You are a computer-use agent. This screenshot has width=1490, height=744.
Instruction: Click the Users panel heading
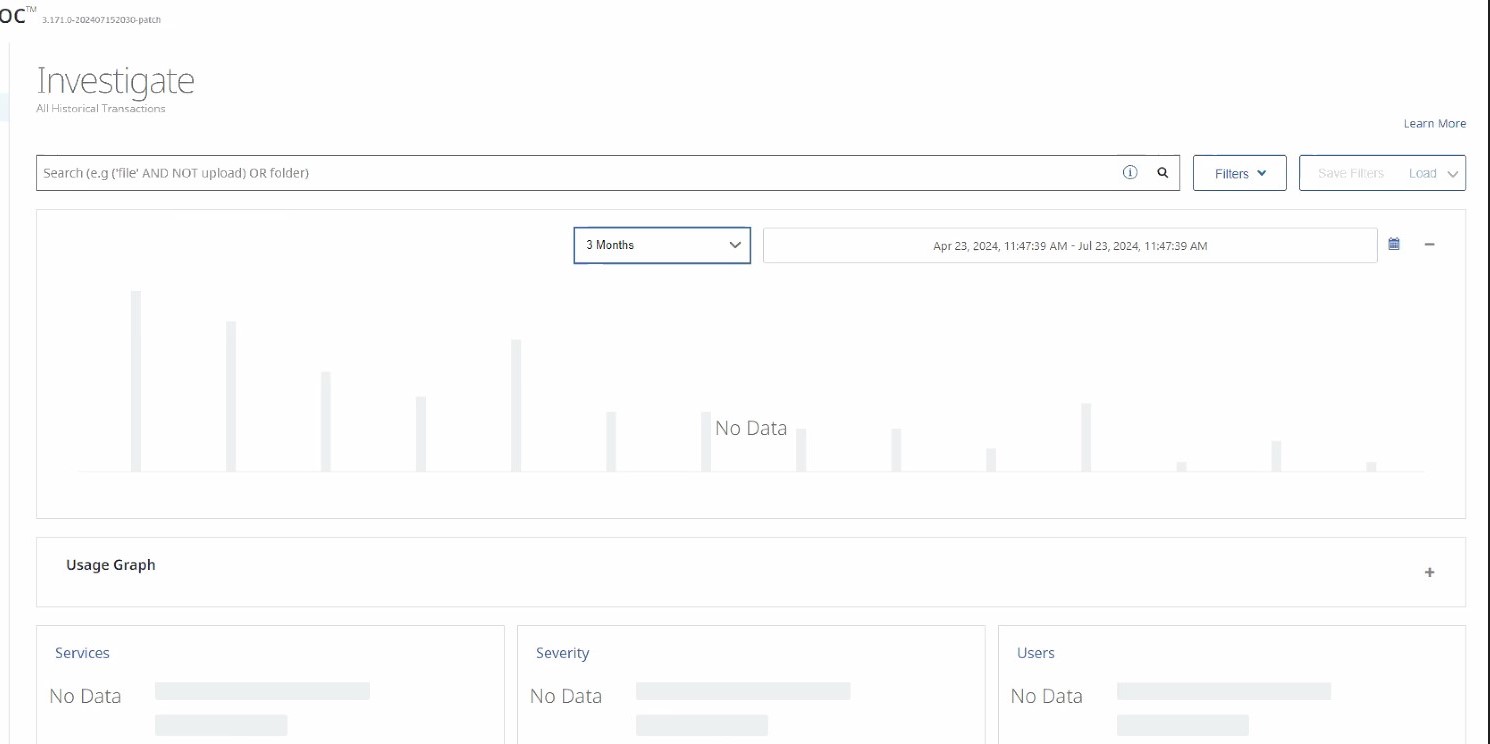pos(1035,653)
